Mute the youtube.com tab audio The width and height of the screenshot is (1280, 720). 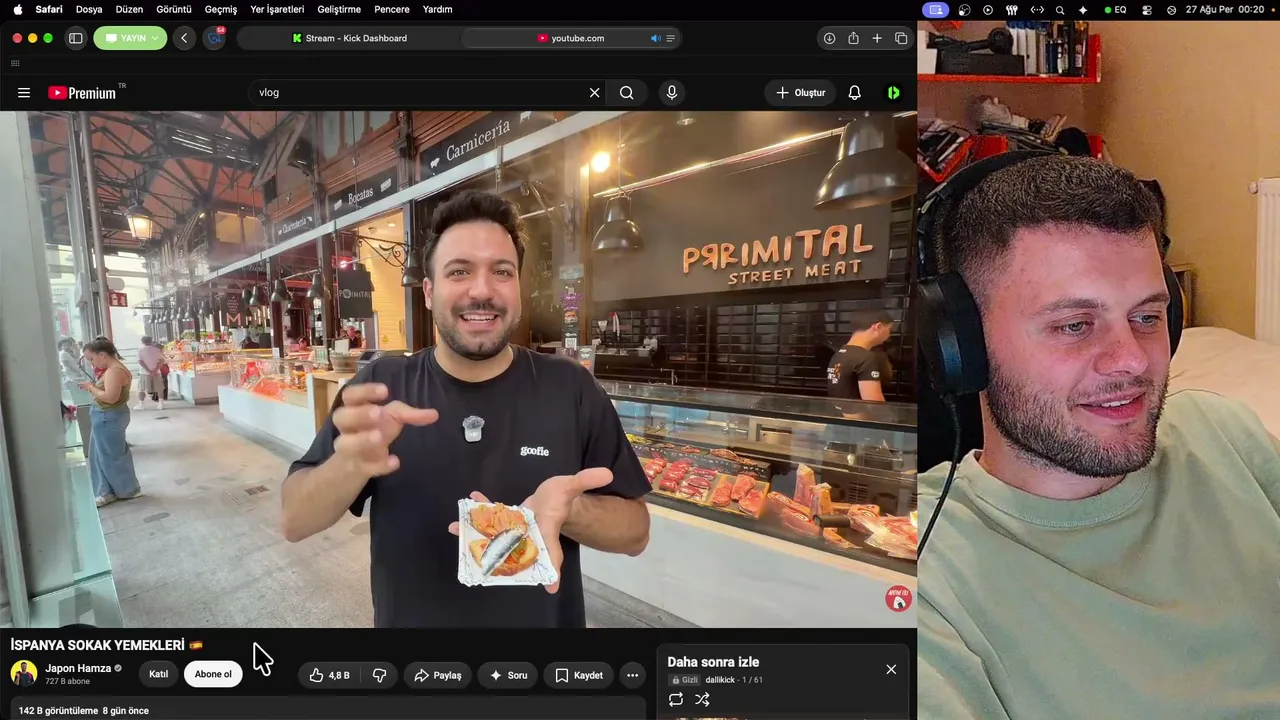point(656,38)
